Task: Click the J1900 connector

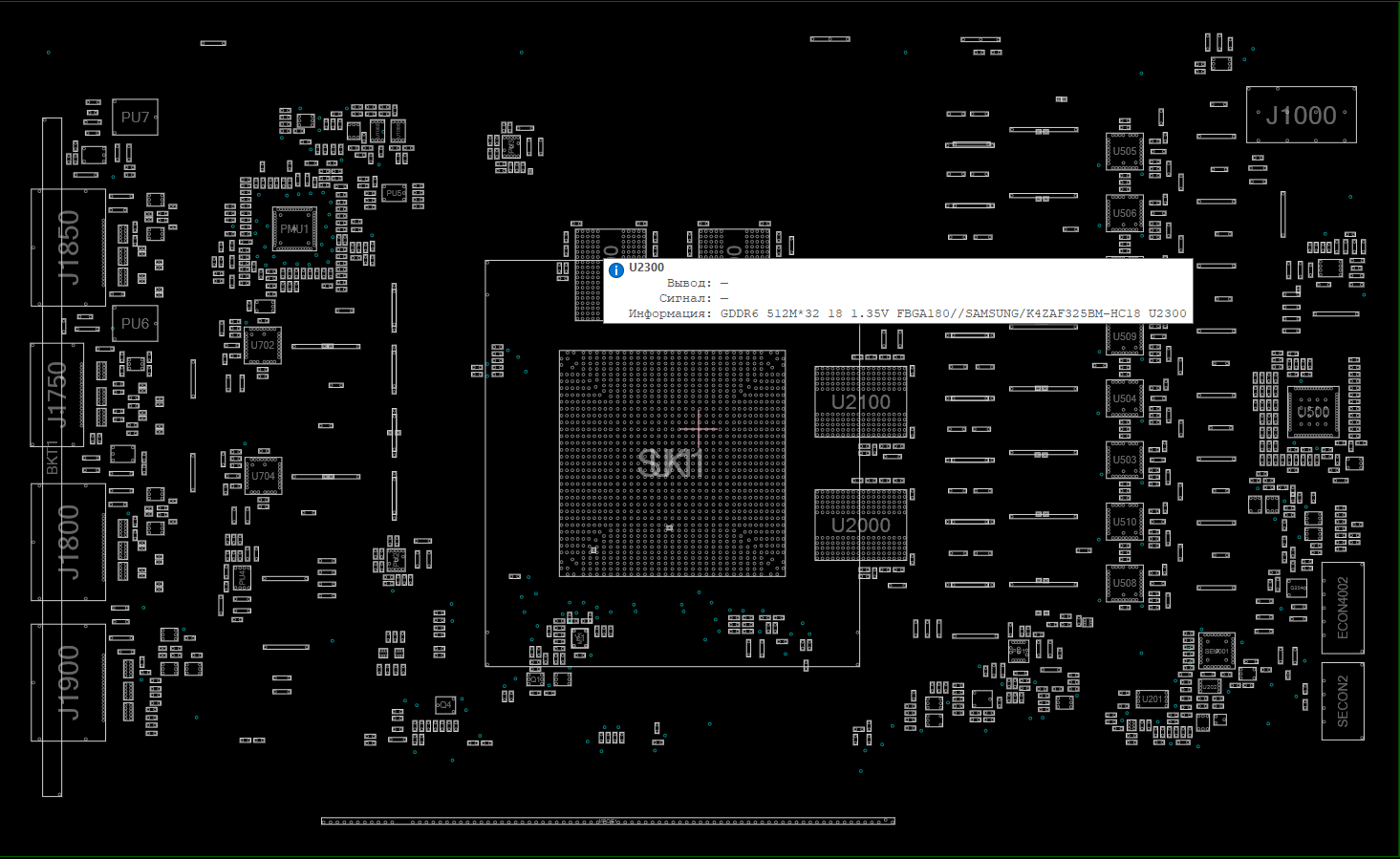Action: 69,682
